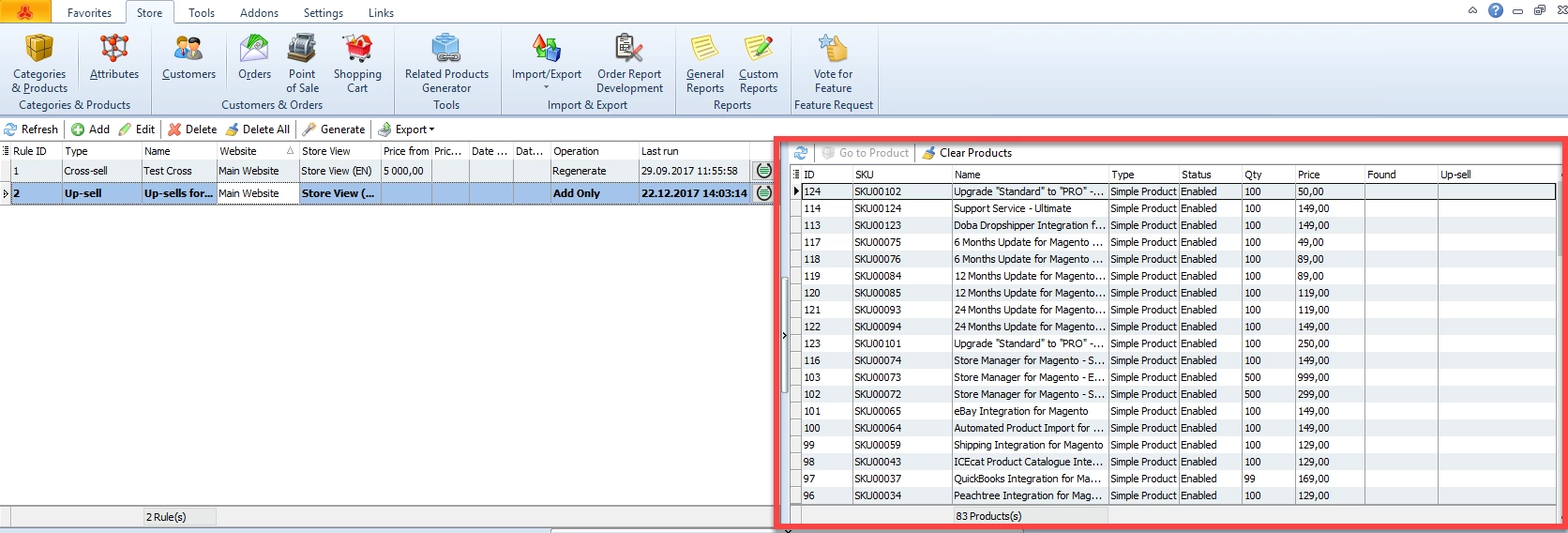Sort products by the SKU column header
Viewport: 1568px width, 533px height.
[x=902, y=175]
